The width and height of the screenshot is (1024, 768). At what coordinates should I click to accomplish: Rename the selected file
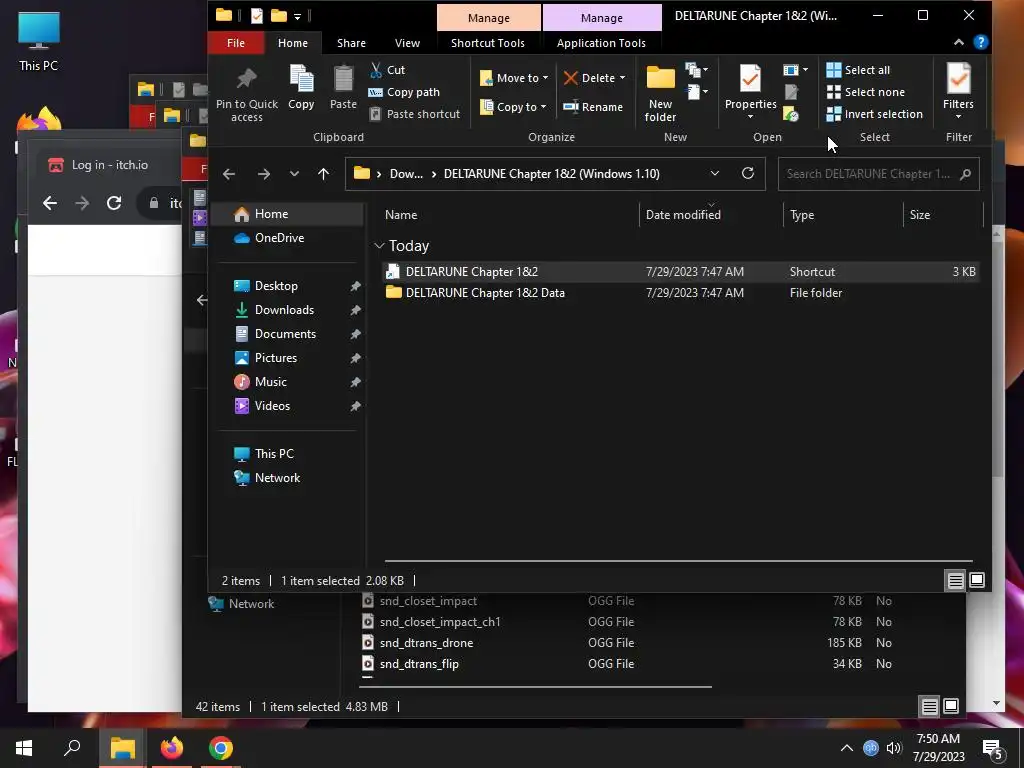tap(593, 107)
